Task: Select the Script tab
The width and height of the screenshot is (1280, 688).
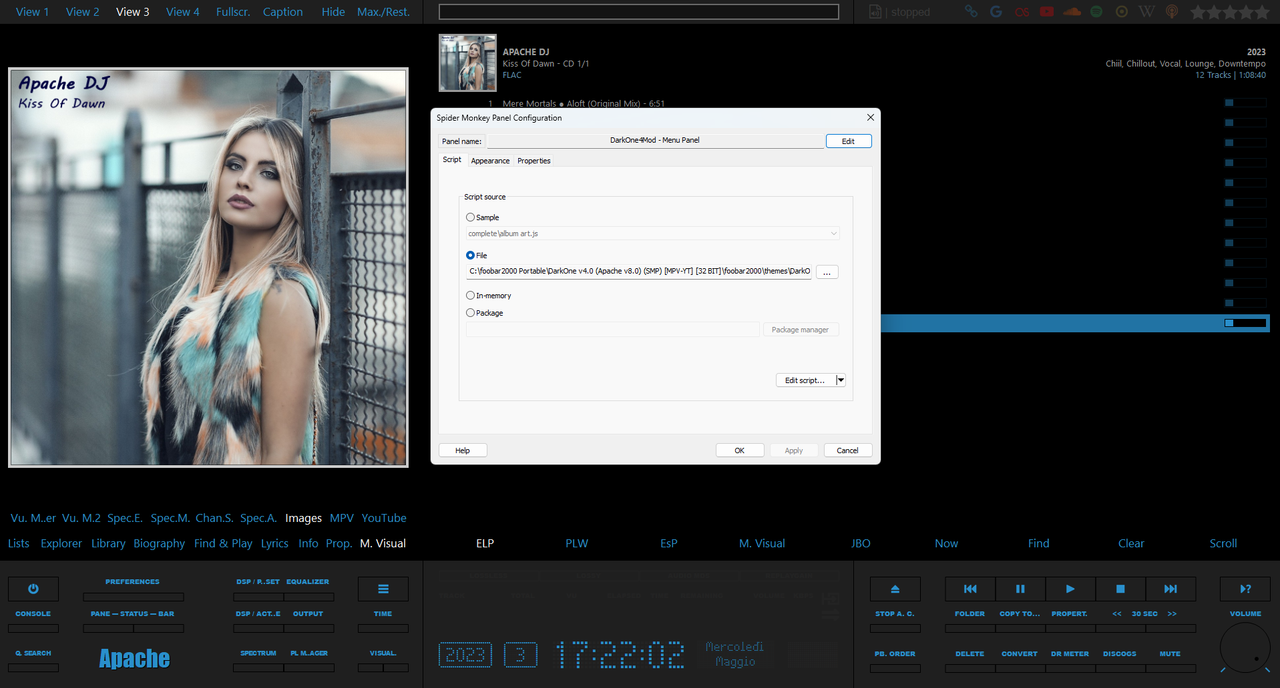Action: pyautogui.click(x=452, y=160)
